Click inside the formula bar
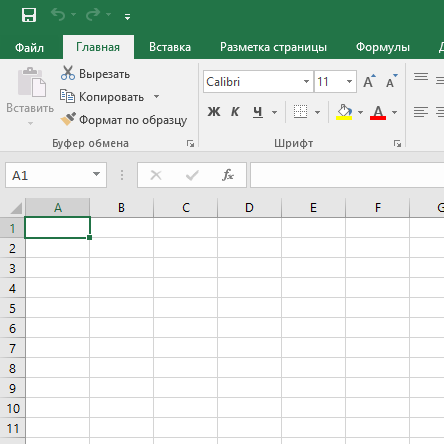Screen dimensions: 444x444 (347, 175)
